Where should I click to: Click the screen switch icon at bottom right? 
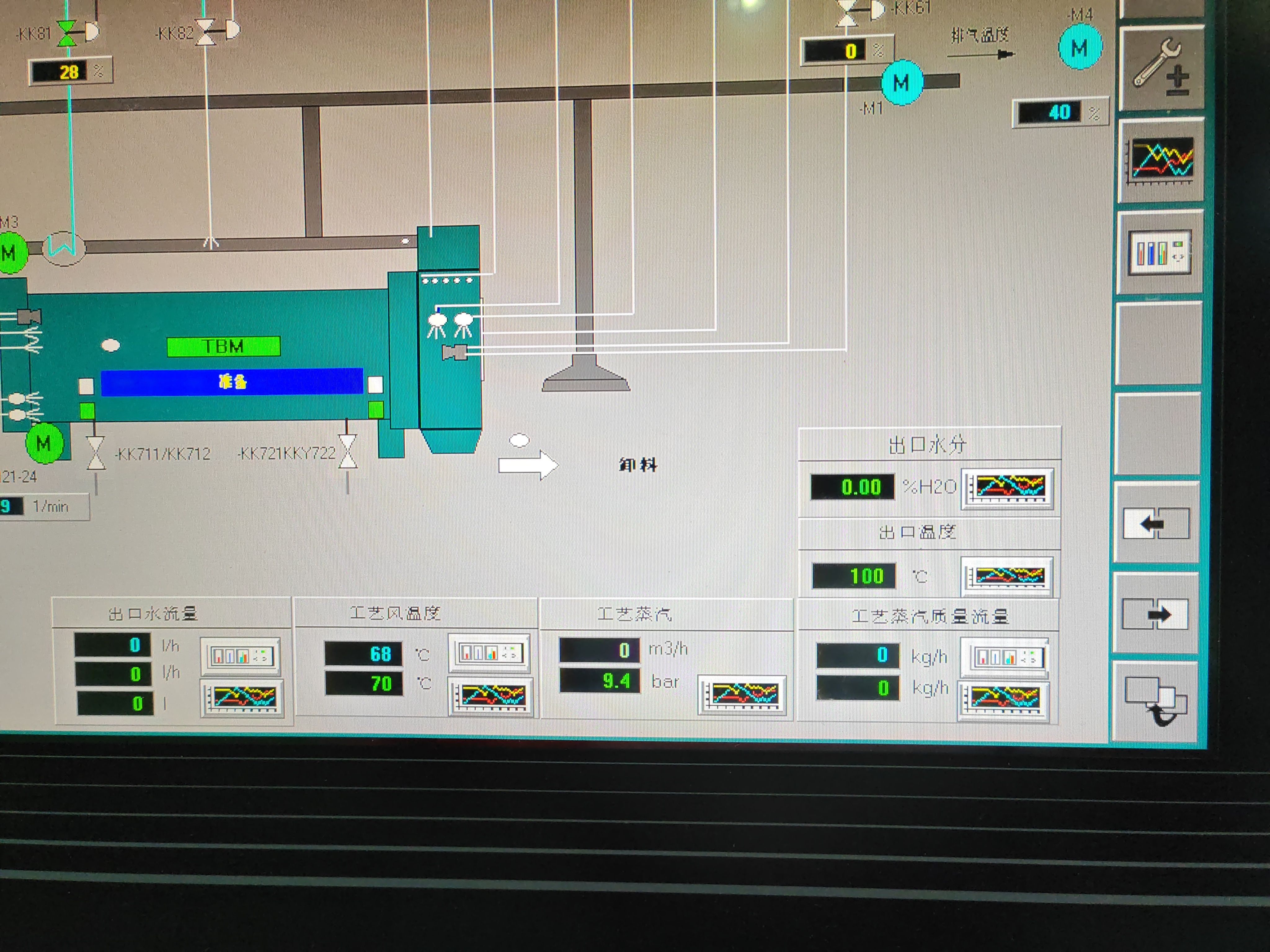pos(1155,701)
